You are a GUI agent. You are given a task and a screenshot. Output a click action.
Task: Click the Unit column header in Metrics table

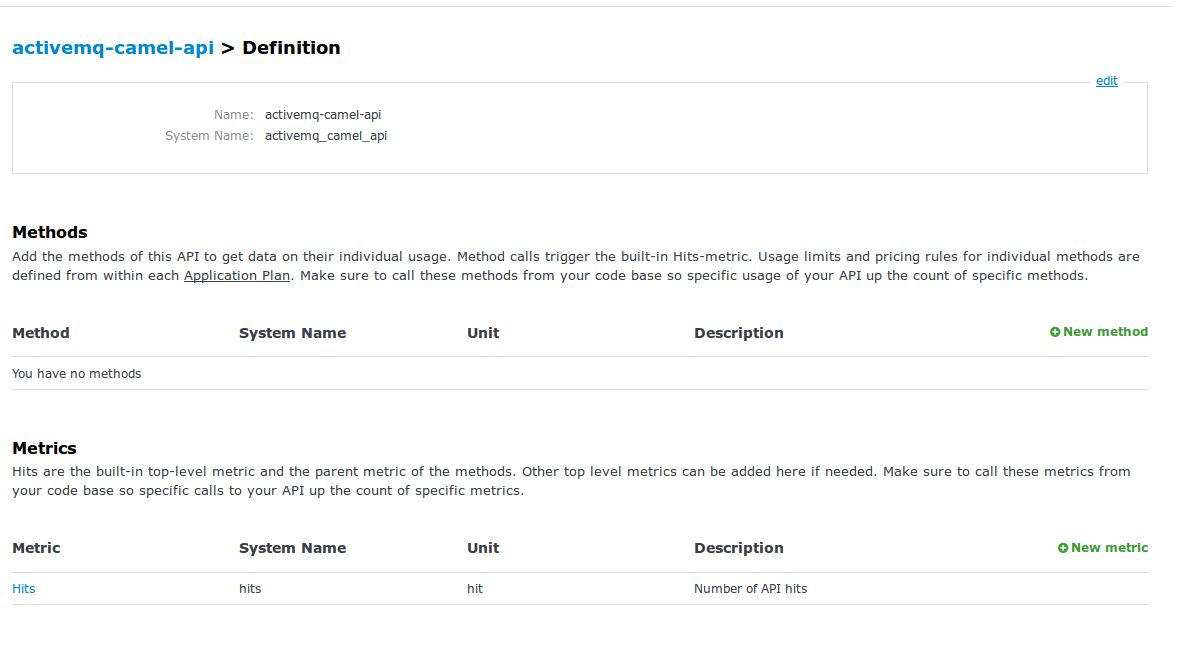[483, 547]
